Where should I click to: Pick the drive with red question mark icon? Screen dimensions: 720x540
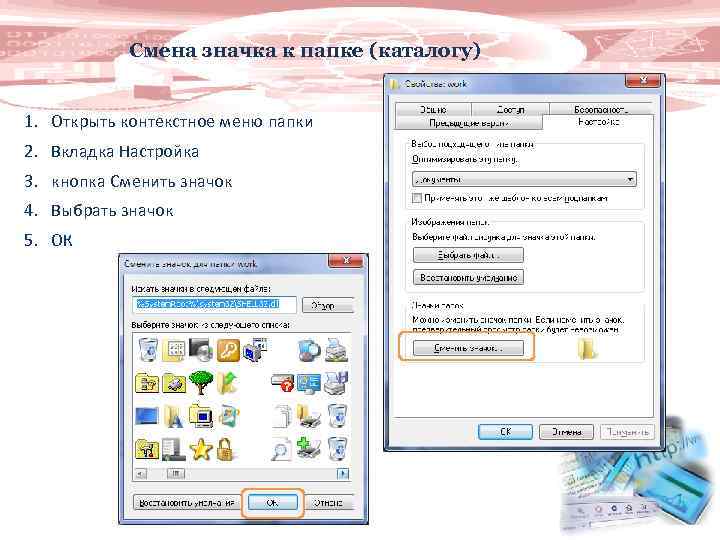click(282, 383)
